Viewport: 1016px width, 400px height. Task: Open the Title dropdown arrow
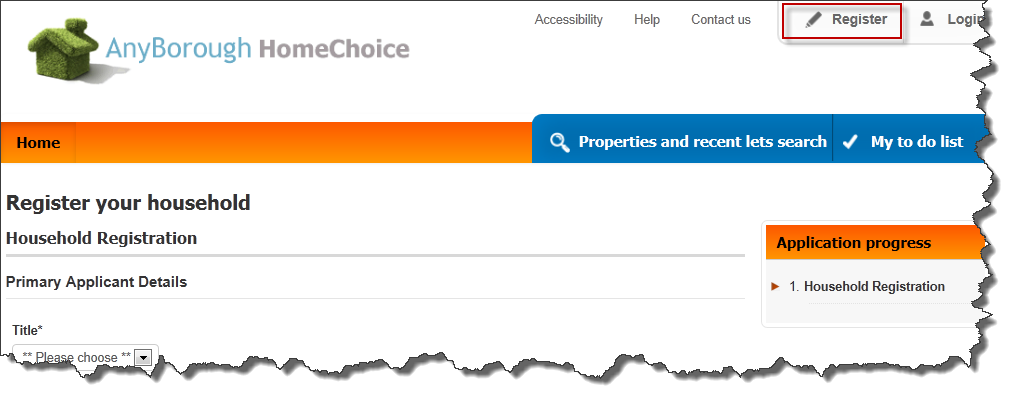point(144,357)
